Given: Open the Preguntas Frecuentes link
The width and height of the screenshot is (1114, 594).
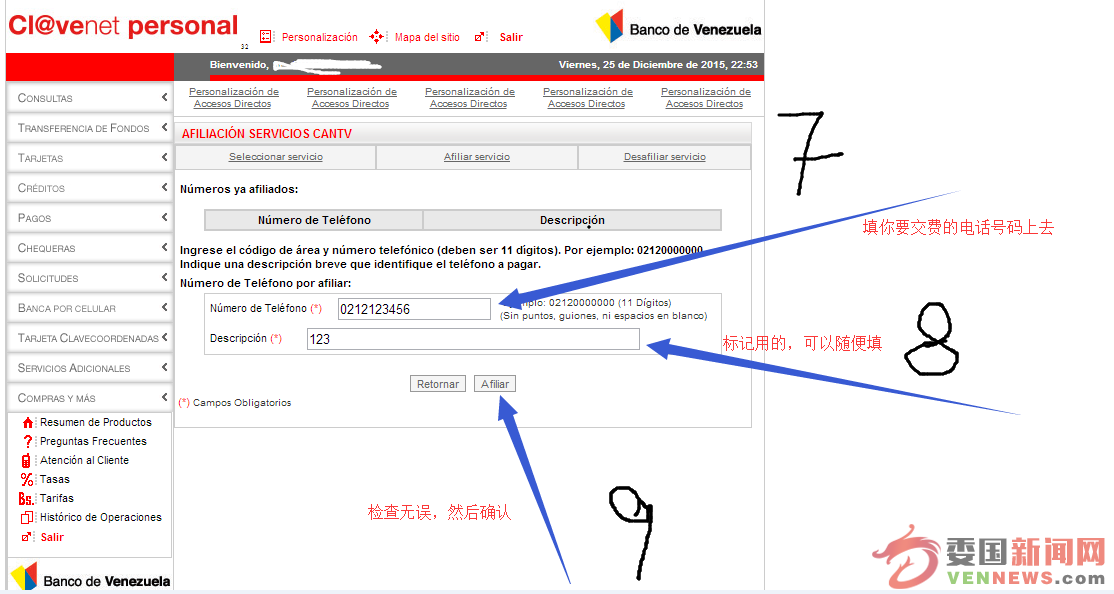Looking at the screenshot, I should [93, 441].
